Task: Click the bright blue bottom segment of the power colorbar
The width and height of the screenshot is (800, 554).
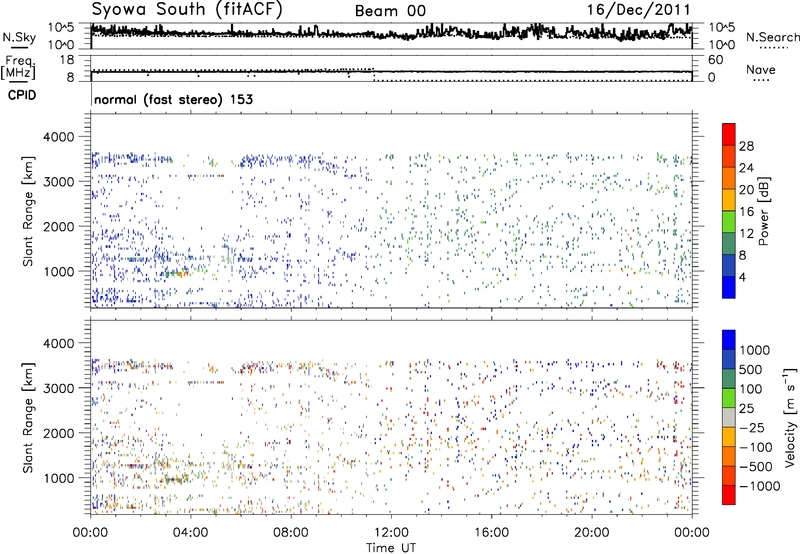Action: [729, 287]
